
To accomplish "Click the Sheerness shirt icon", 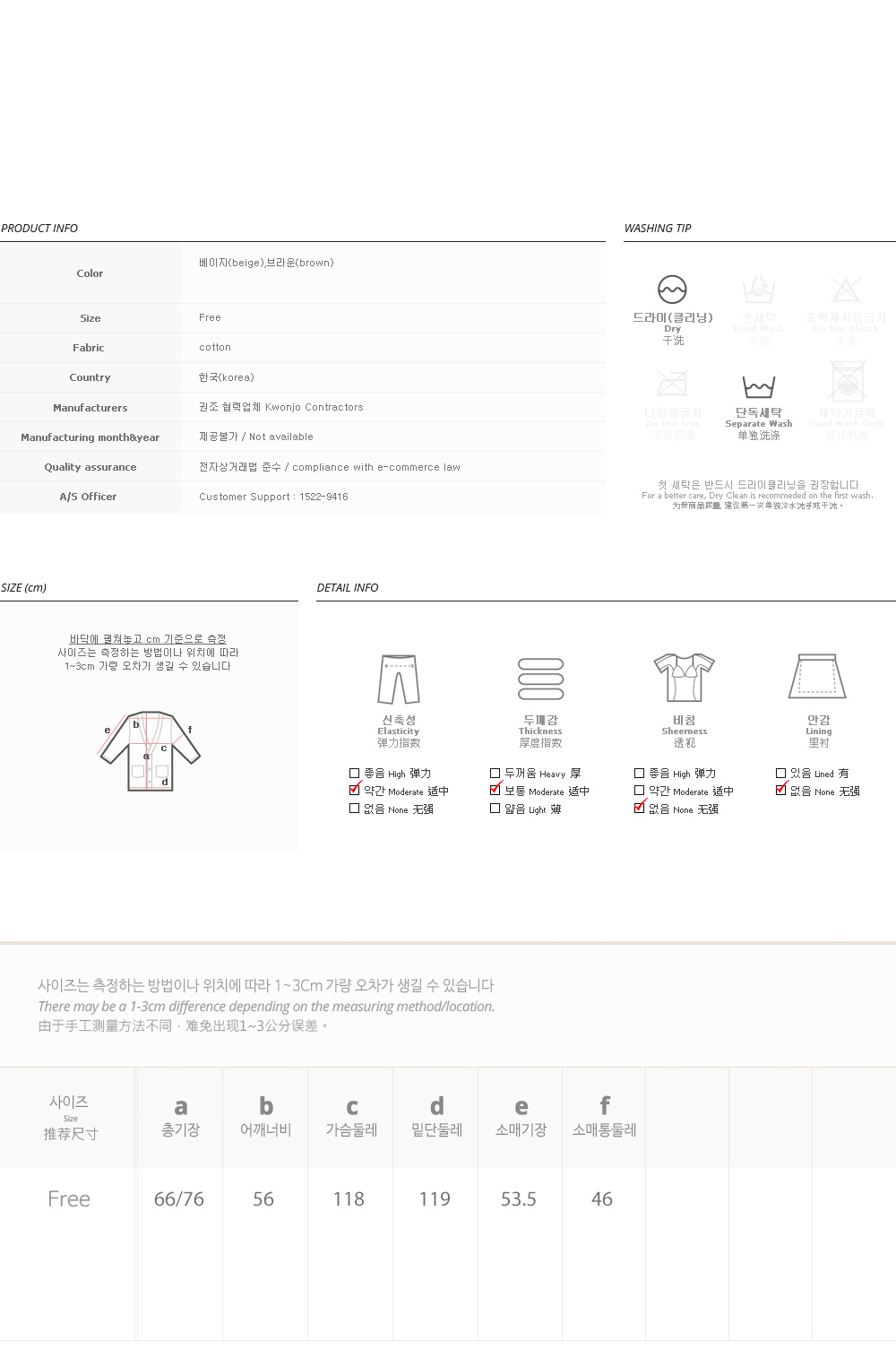I will point(684,678).
